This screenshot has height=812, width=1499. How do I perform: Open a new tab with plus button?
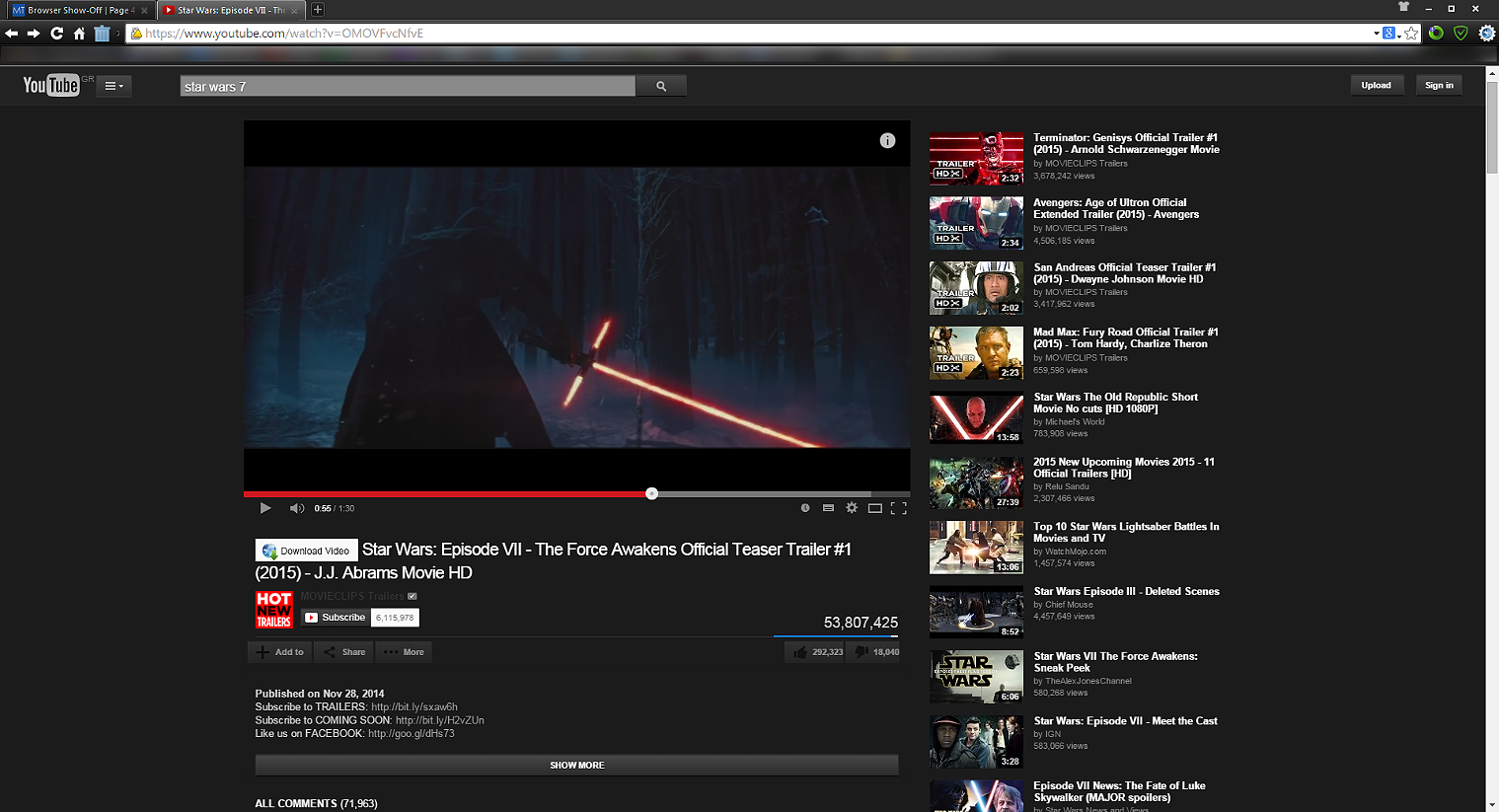tap(318, 10)
